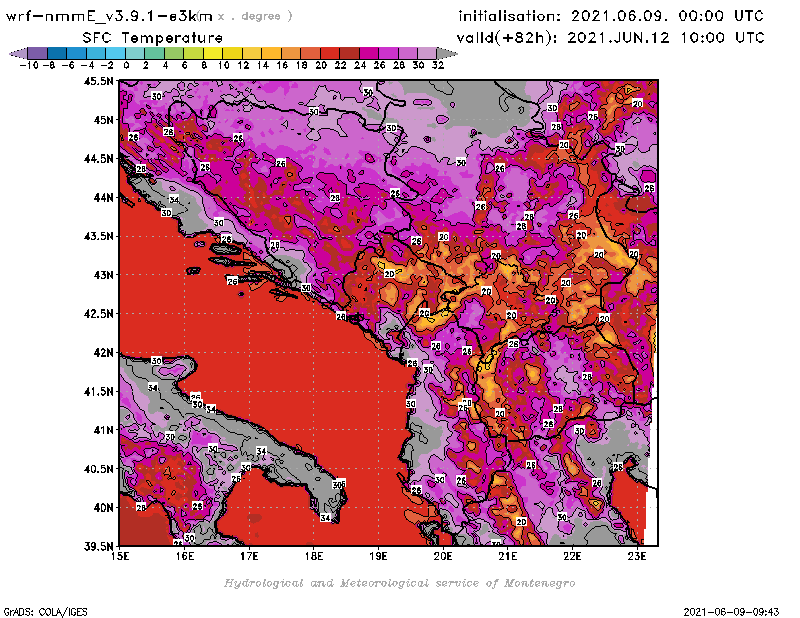Pick the legend swatch between 30 and 32
The height and width of the screenshot is (618, 800).
point(427,53)
